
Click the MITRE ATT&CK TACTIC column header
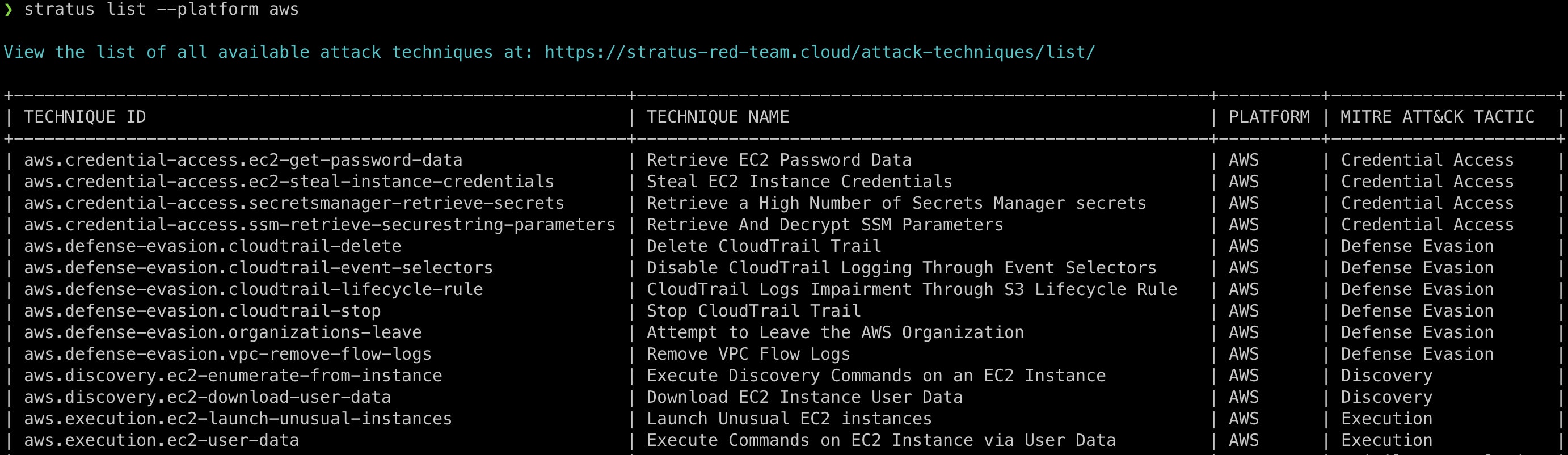(x=1437, y=117)
